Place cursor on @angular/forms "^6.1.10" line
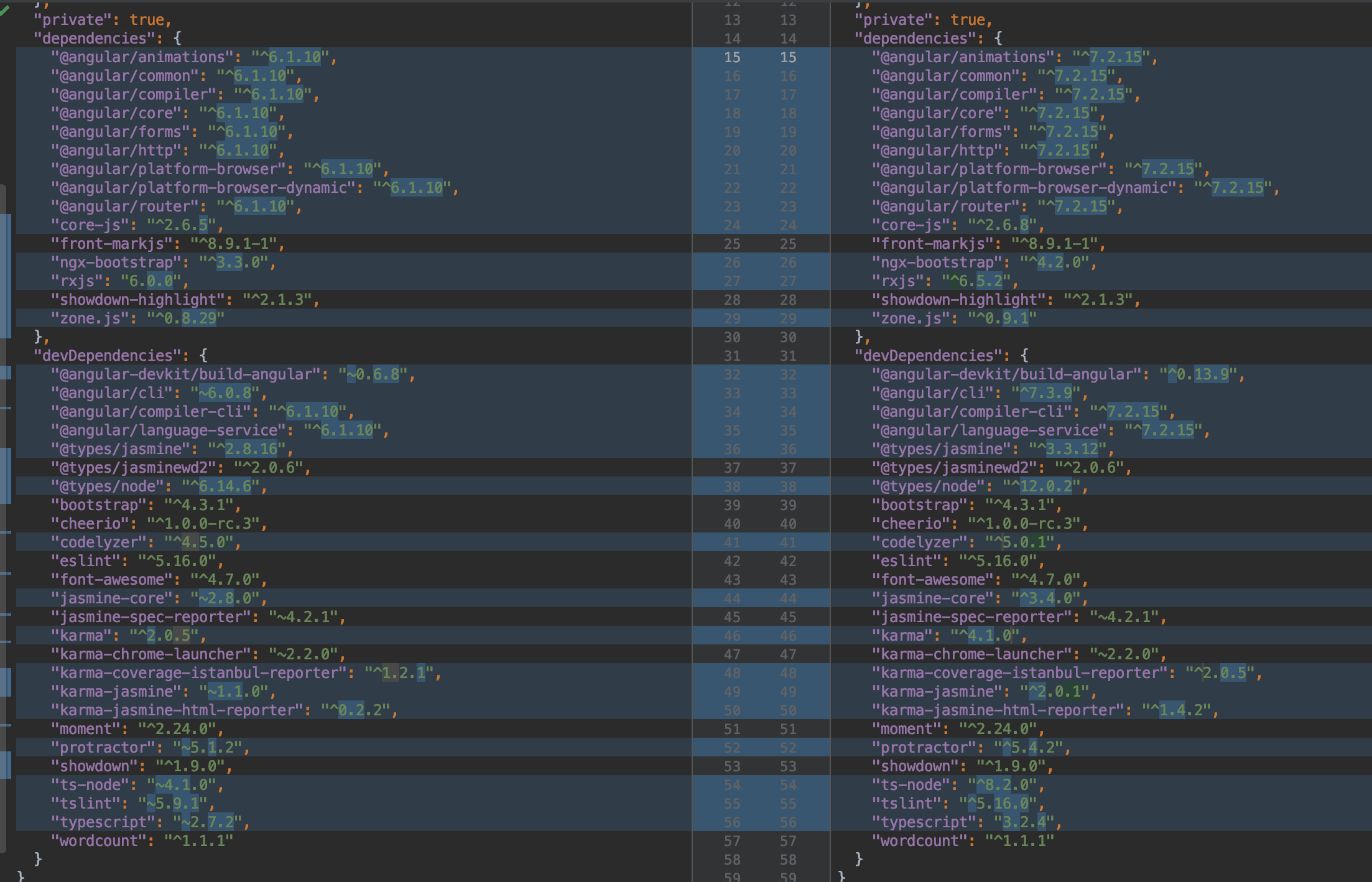Image resolution: width=1372 pixels, height=882 pixels. [x=172, y=132]
